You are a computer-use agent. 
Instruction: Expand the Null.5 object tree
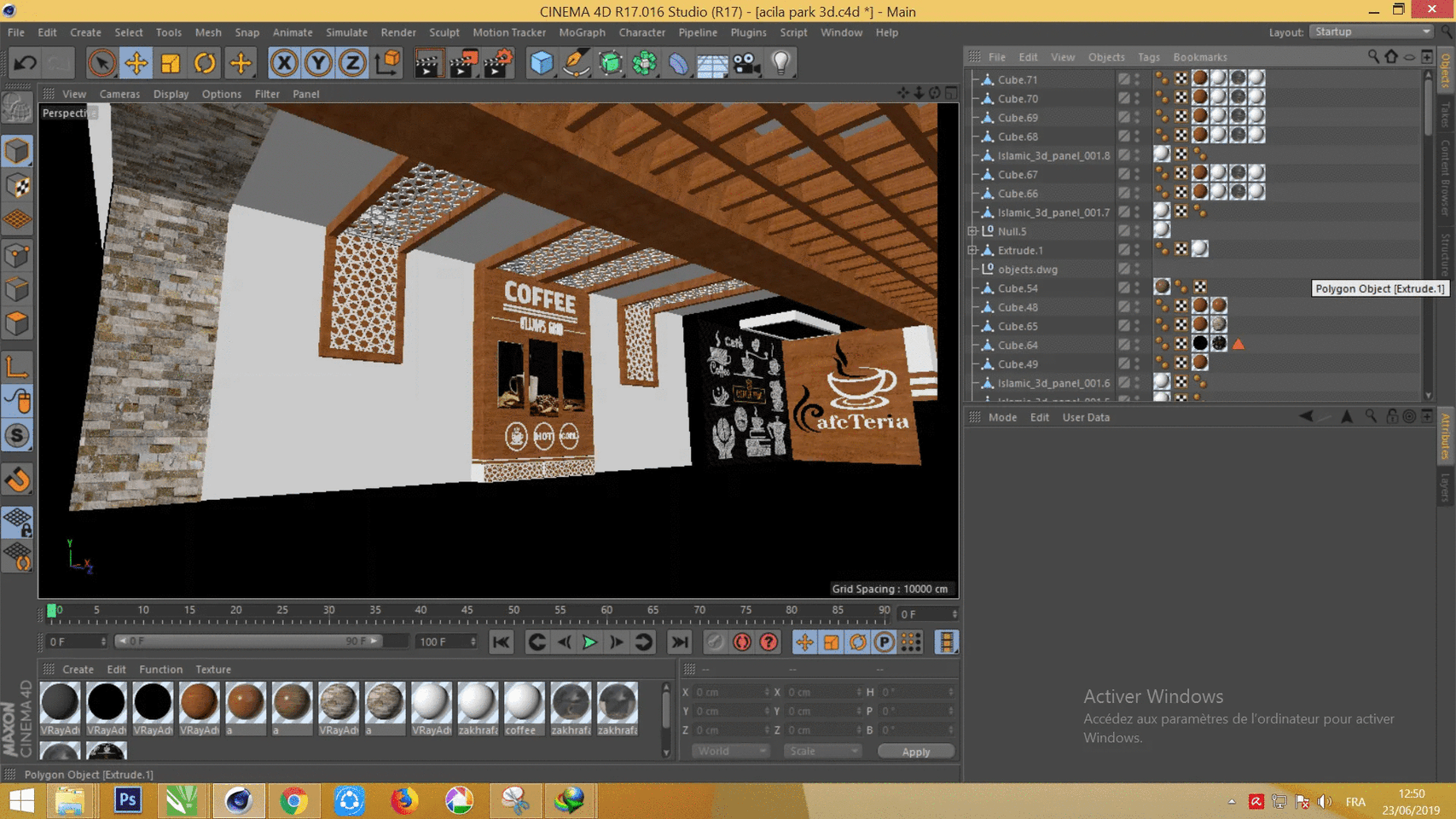[972, 231]
